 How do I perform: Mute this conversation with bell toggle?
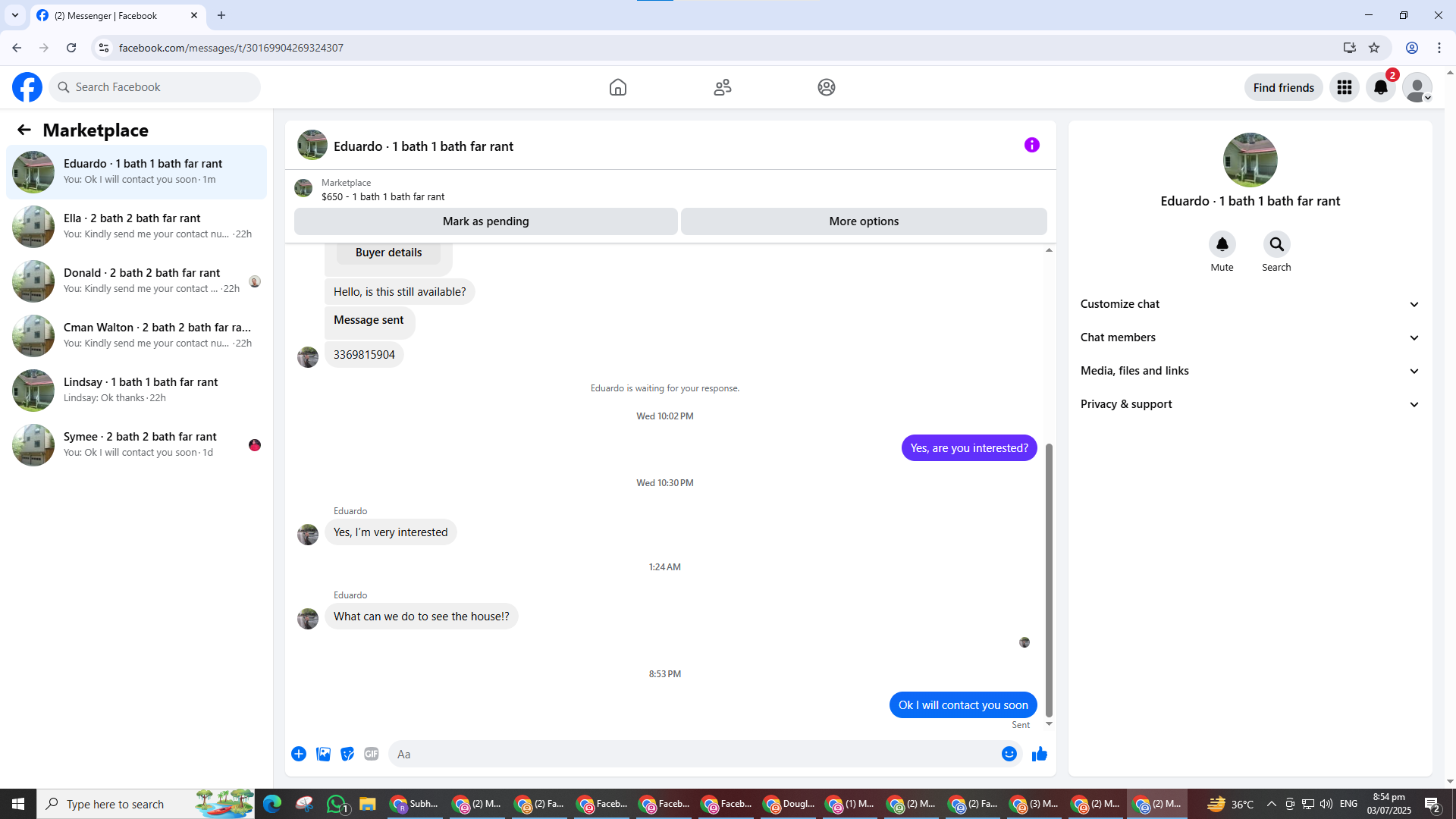(1222, 244)
